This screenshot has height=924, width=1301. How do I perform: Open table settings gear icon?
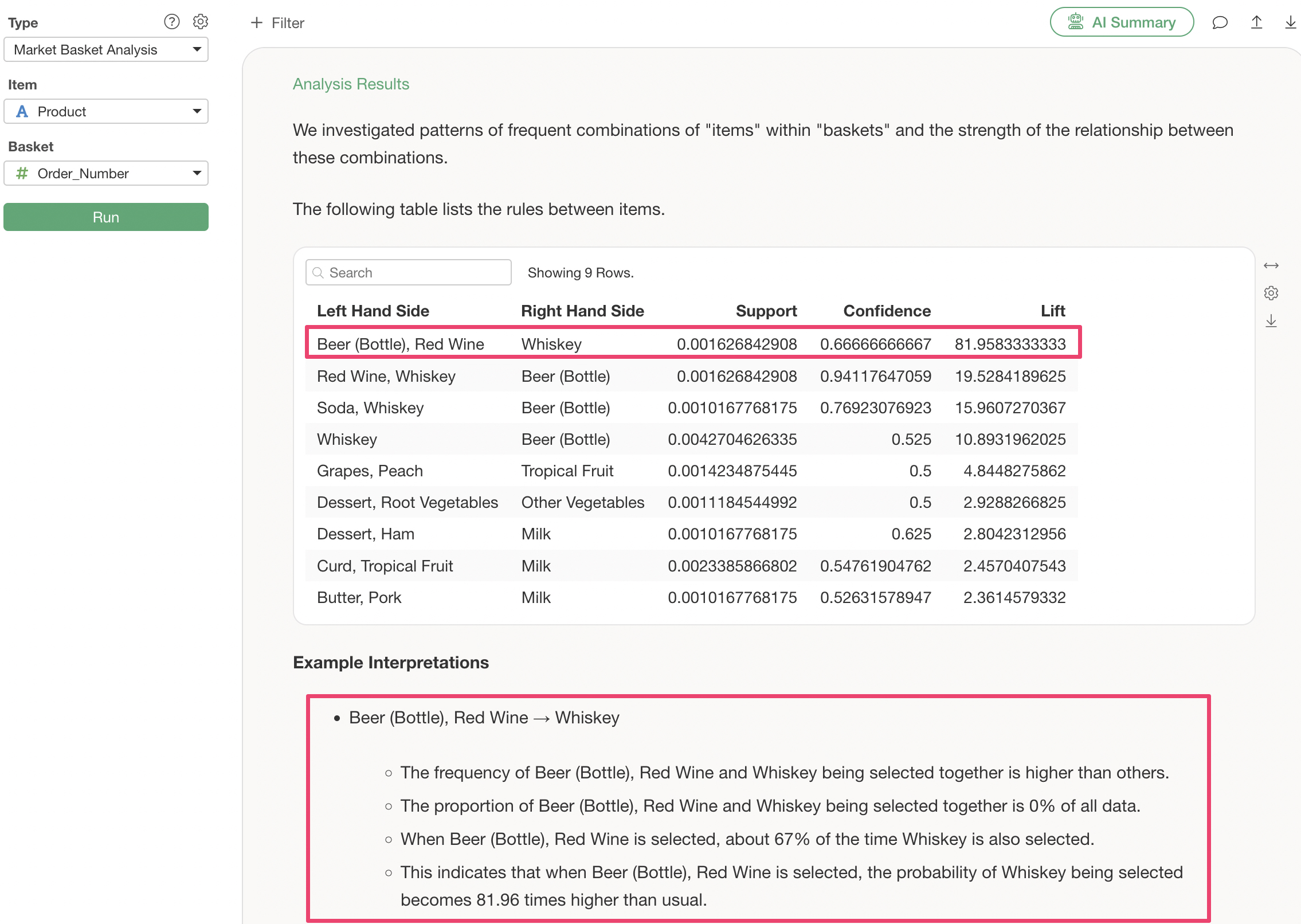point(1271,293)
